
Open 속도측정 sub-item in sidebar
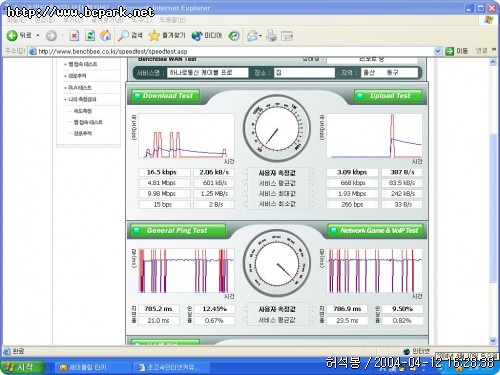coord(82,111)
